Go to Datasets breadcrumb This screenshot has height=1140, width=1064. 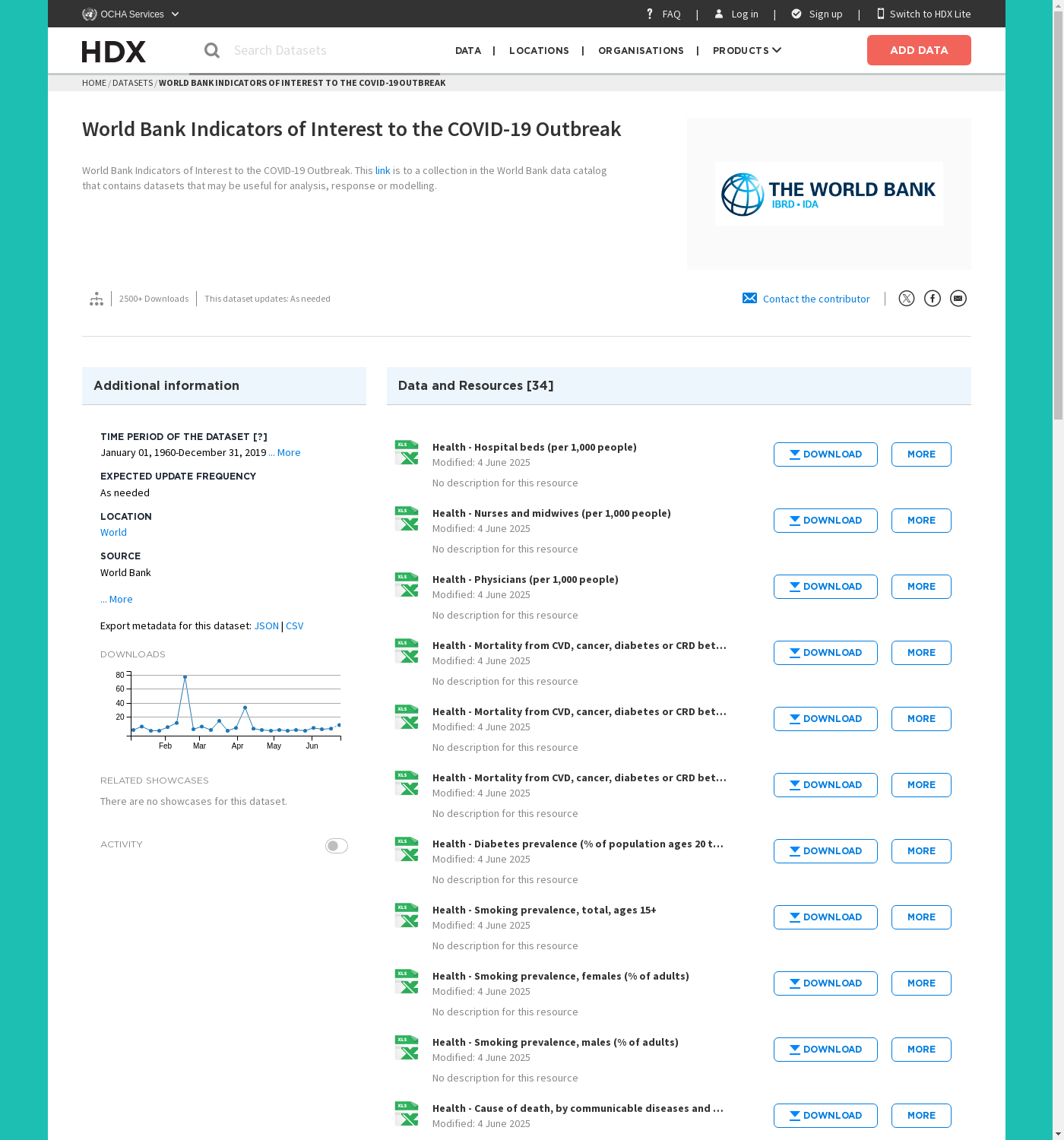[132, 83]
